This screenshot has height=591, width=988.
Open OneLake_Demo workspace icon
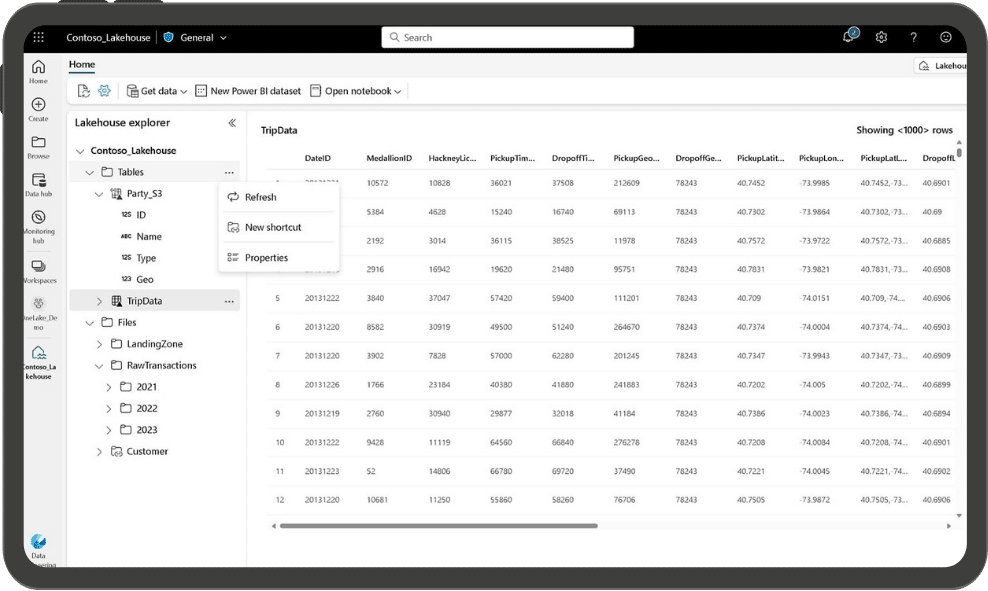pos(38,313)
